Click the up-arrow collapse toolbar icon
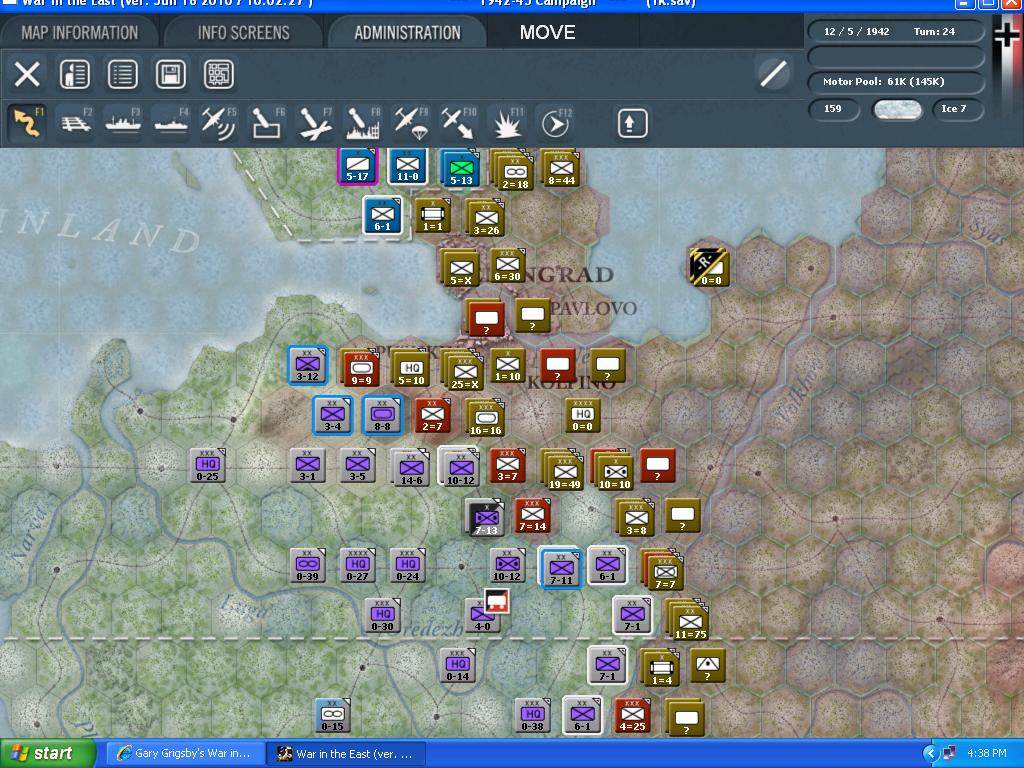The width and height of the screenshot is (1024, 768). tap(632, 123)
